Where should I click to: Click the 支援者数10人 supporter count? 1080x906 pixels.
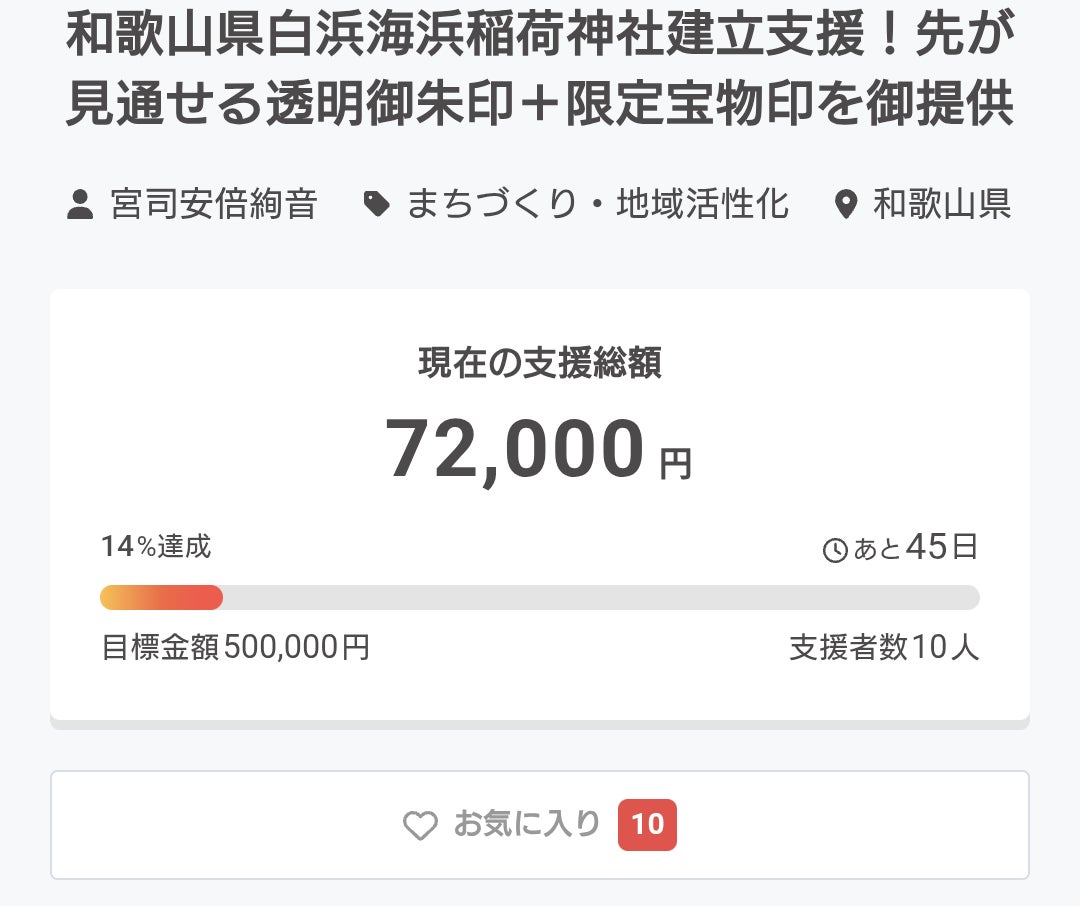coord(884,648)
